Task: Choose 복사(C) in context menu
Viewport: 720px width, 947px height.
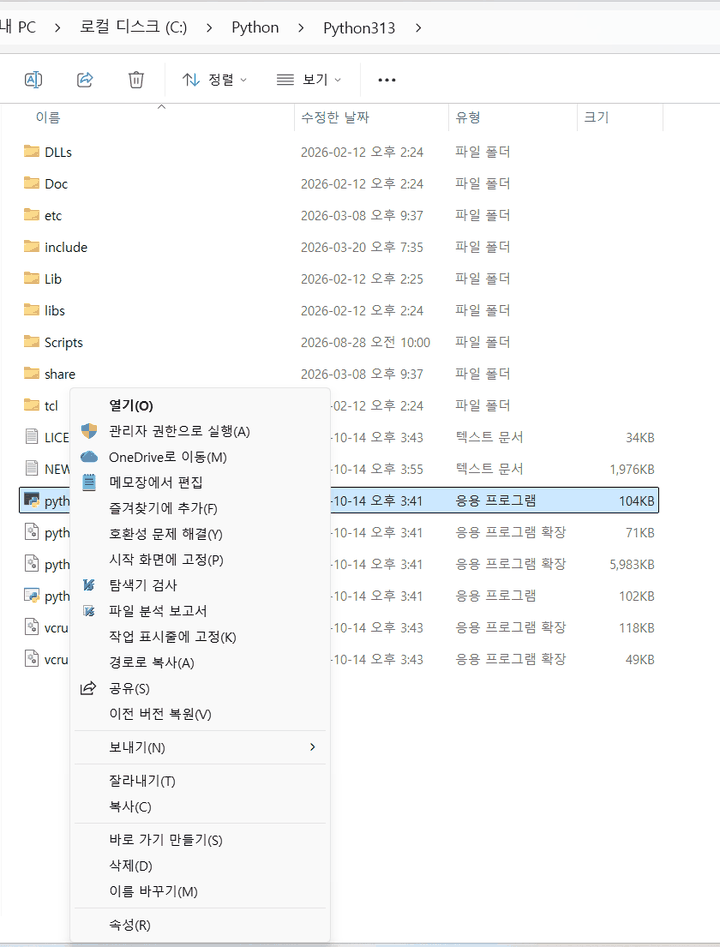Action: click(x=200, y=807)
